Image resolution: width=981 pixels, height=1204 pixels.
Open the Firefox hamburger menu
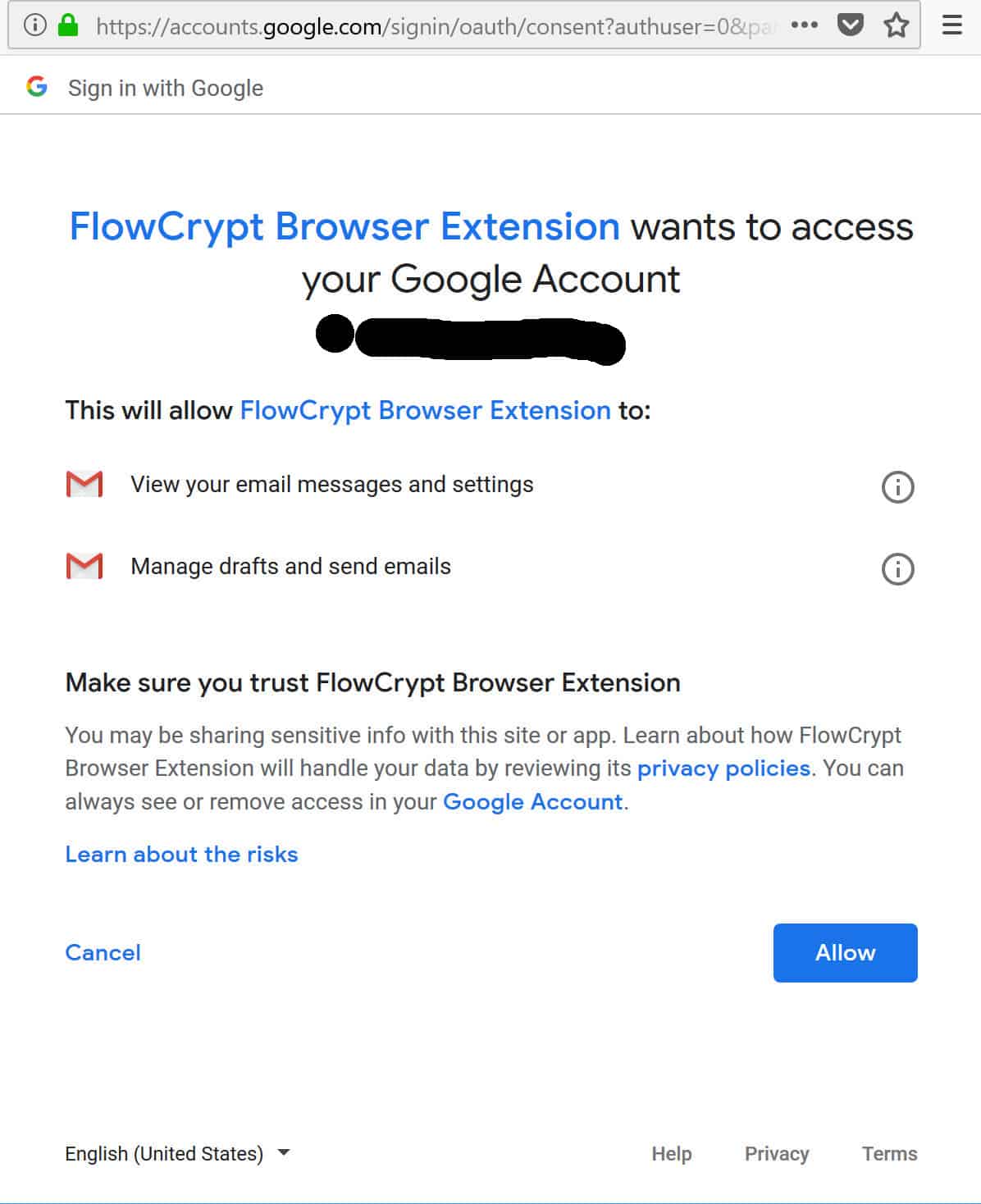[951, 25]
